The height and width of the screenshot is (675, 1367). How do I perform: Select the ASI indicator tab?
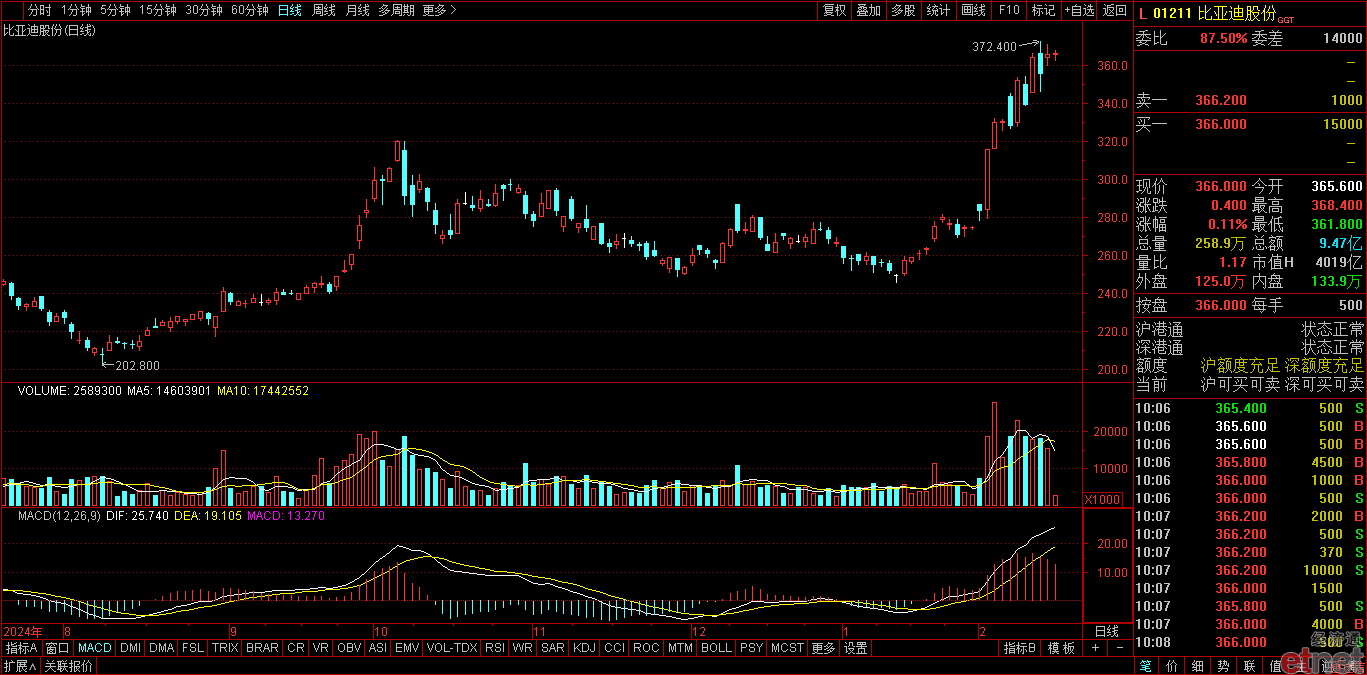pos(377,648)
